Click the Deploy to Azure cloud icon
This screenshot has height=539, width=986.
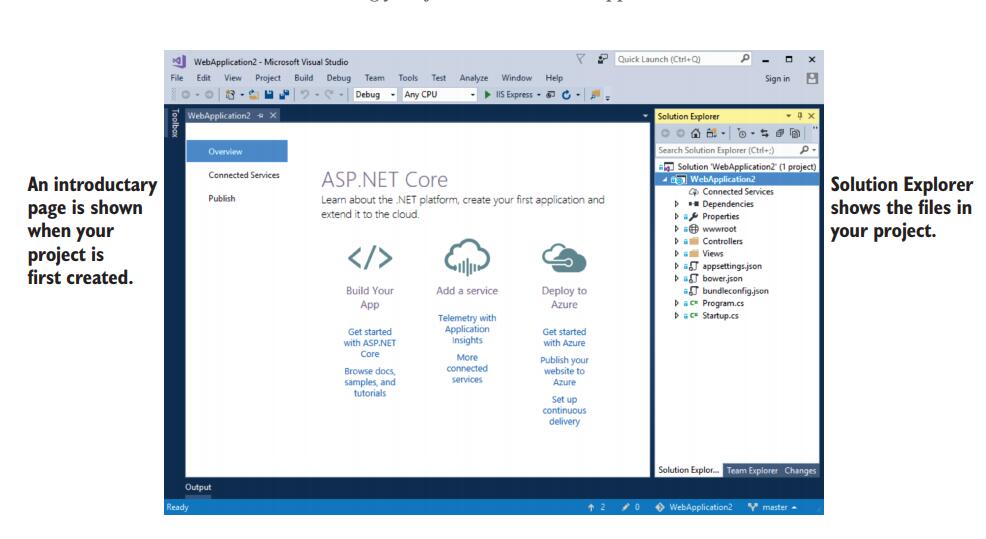click(564, 257)
